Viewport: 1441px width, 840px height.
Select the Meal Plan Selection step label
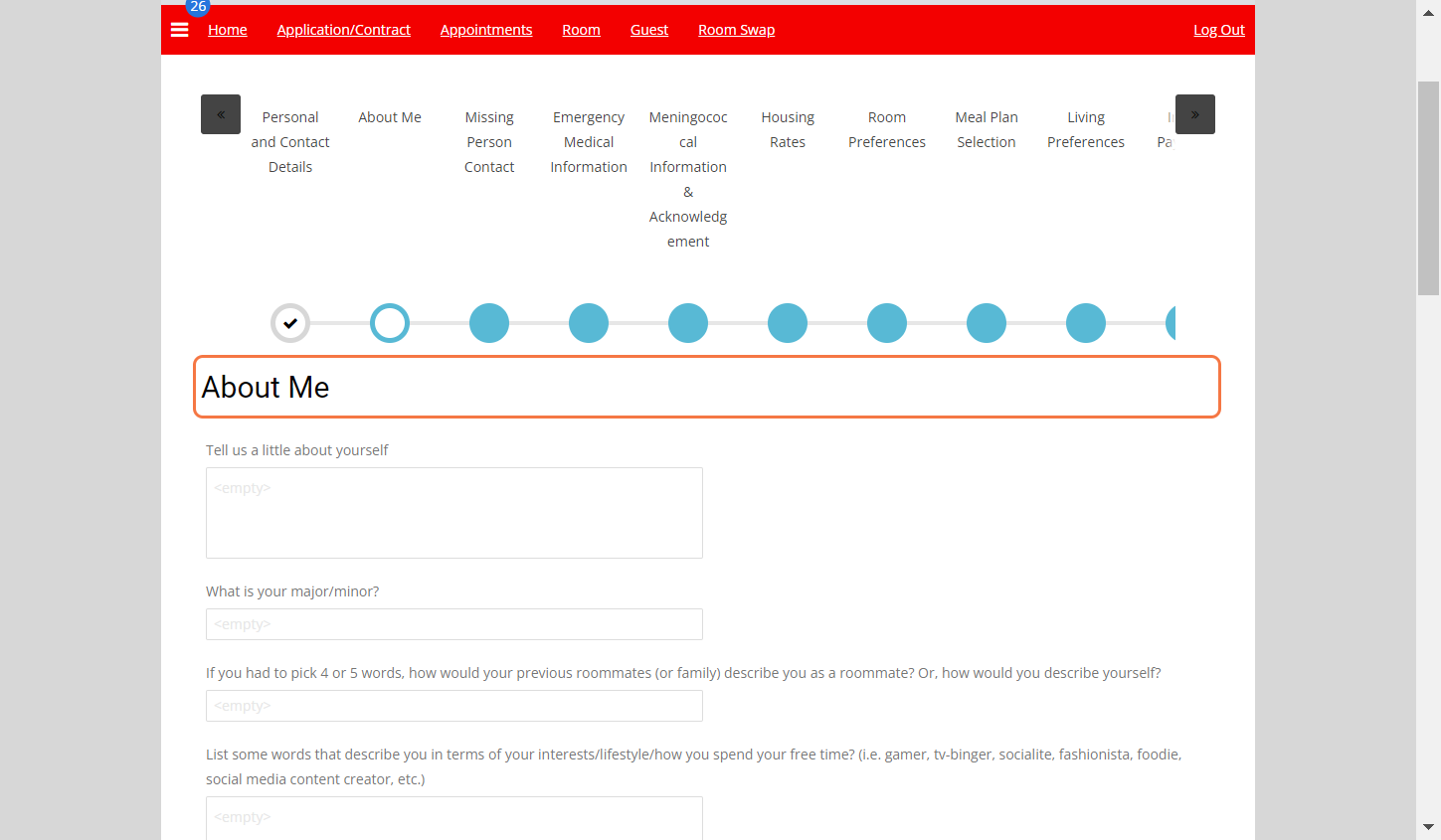pyautogui.click(x=987, y=129)
